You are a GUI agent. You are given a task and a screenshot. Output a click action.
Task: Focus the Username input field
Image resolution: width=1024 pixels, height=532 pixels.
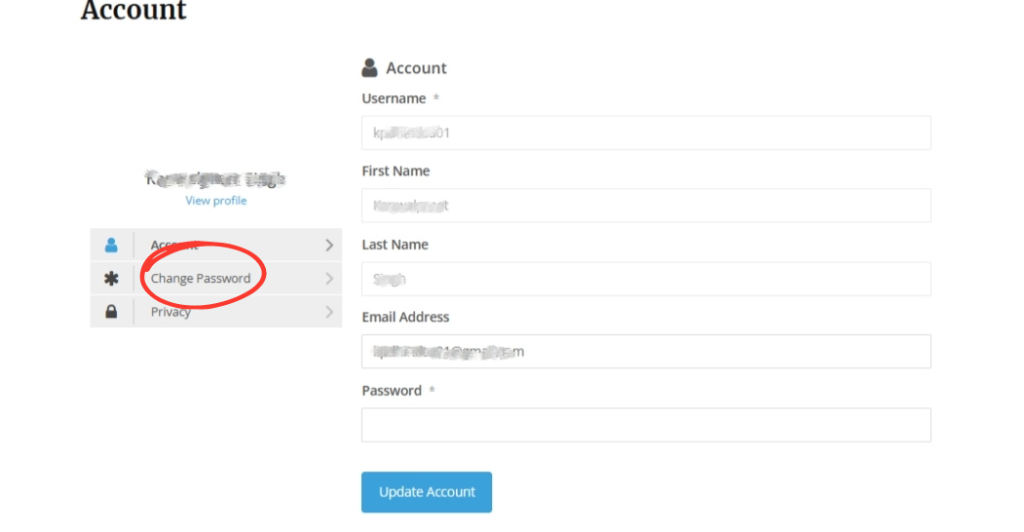tap(646, 133)
